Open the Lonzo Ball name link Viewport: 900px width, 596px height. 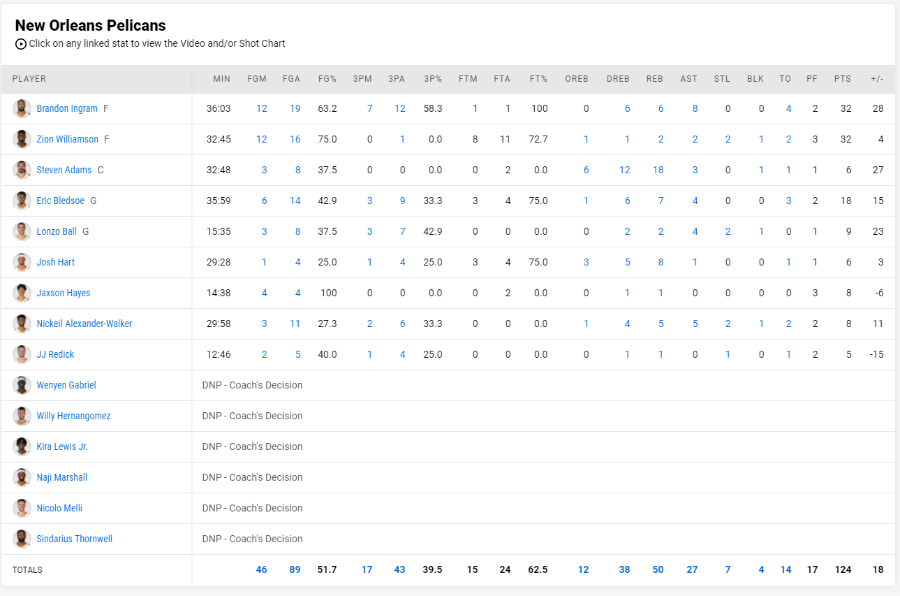tap(56, 231)
